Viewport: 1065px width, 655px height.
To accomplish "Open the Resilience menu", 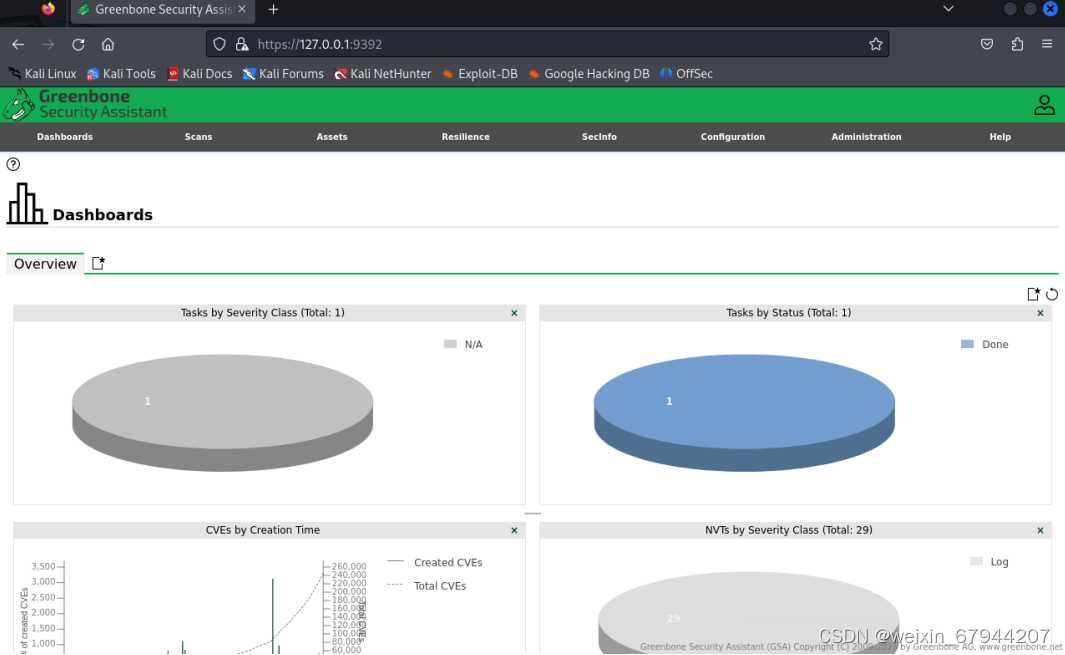I will pos(465,137).
